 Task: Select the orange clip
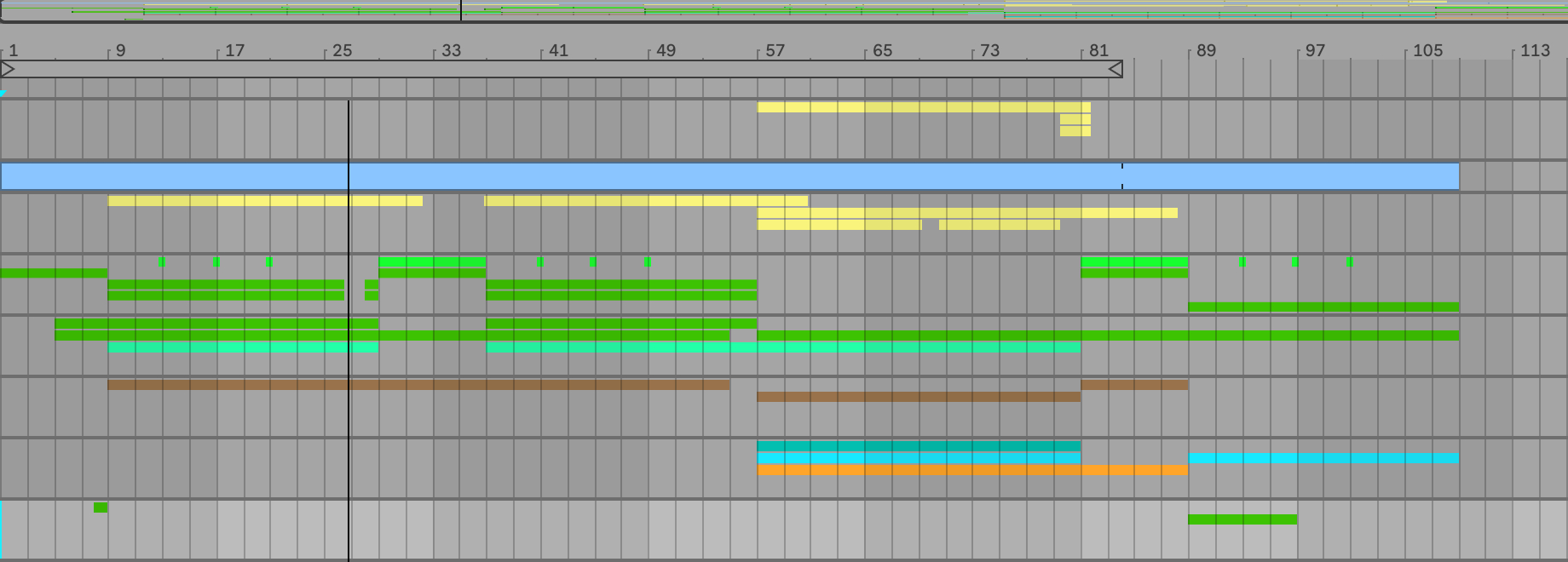(x=971, y=470)
